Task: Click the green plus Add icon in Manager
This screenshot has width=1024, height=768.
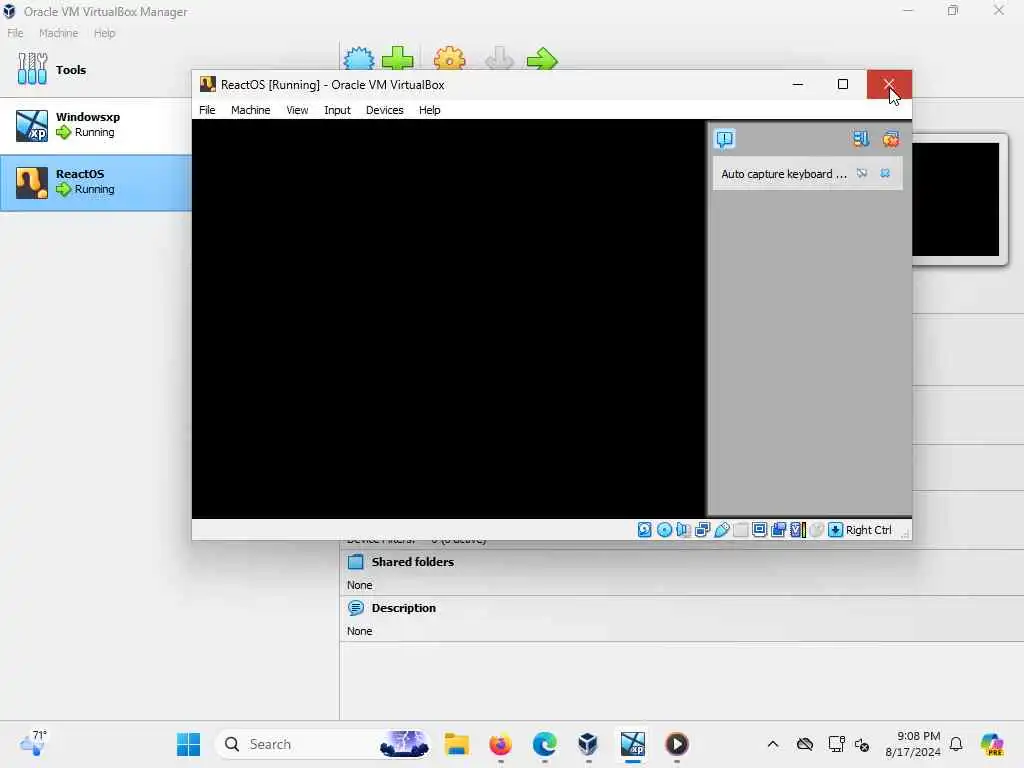Action: pyautogui.click(x=398, y=58)
